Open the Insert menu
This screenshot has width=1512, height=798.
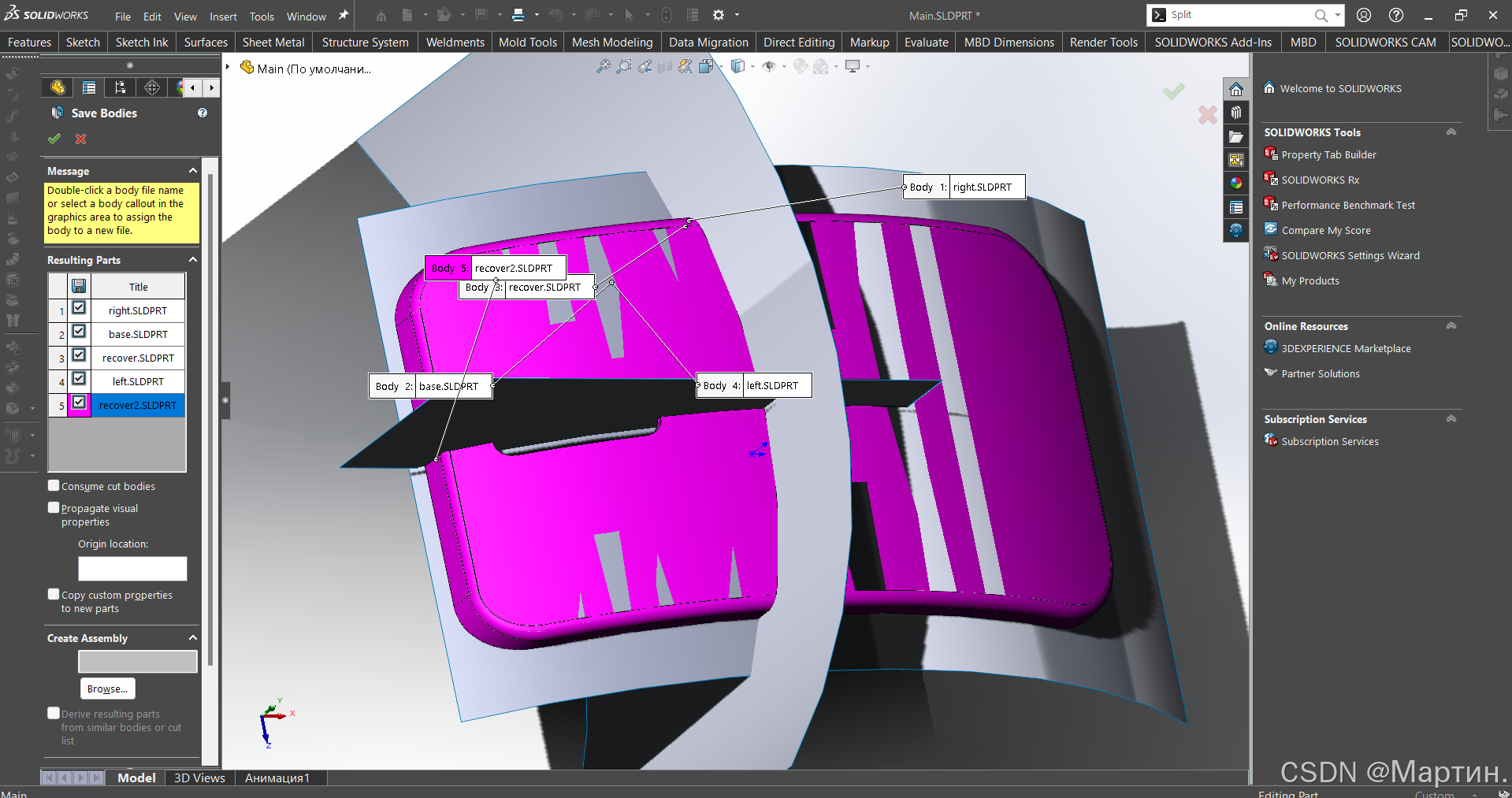(223, 17)
